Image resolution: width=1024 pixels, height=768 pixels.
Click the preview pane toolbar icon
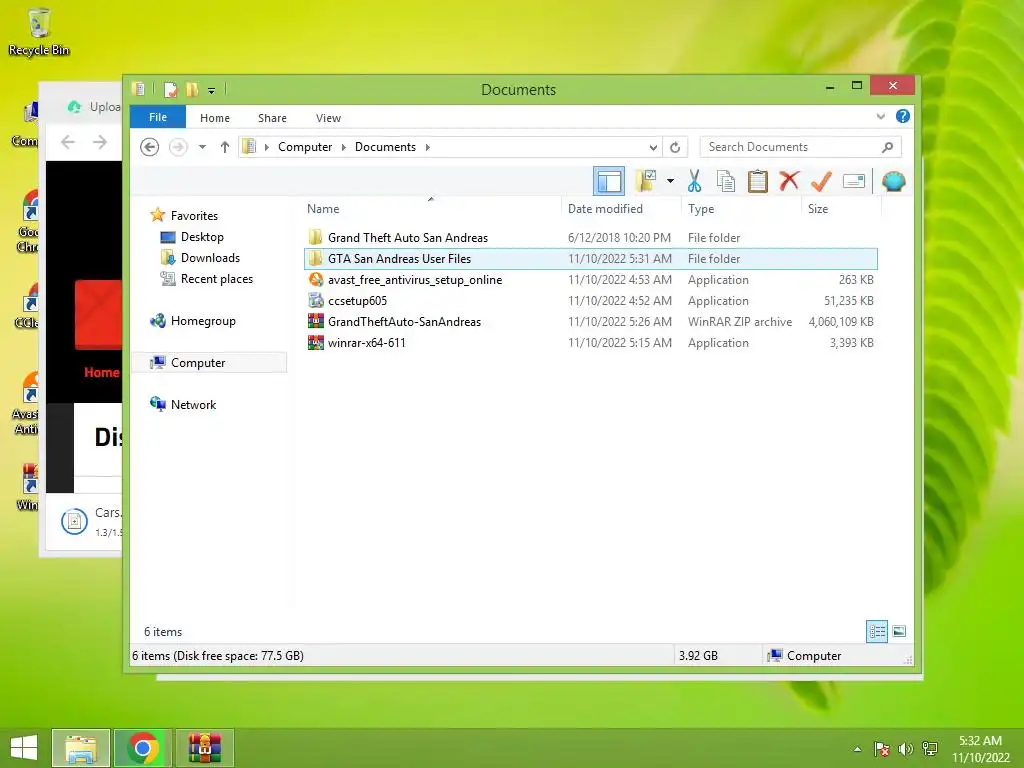609,182
